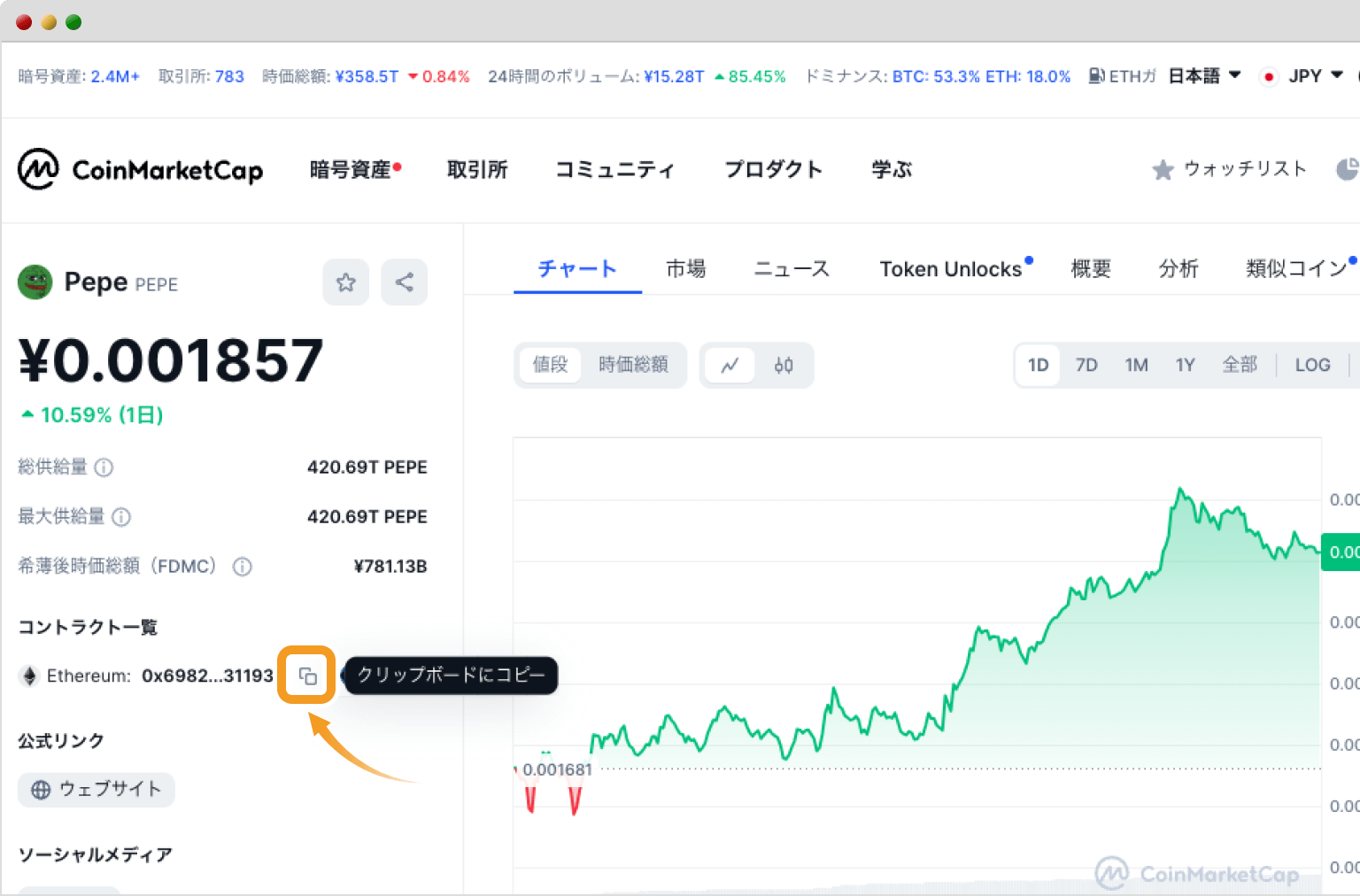
Task: Set chart range to 全部
Action: [x=1240, y=365]
